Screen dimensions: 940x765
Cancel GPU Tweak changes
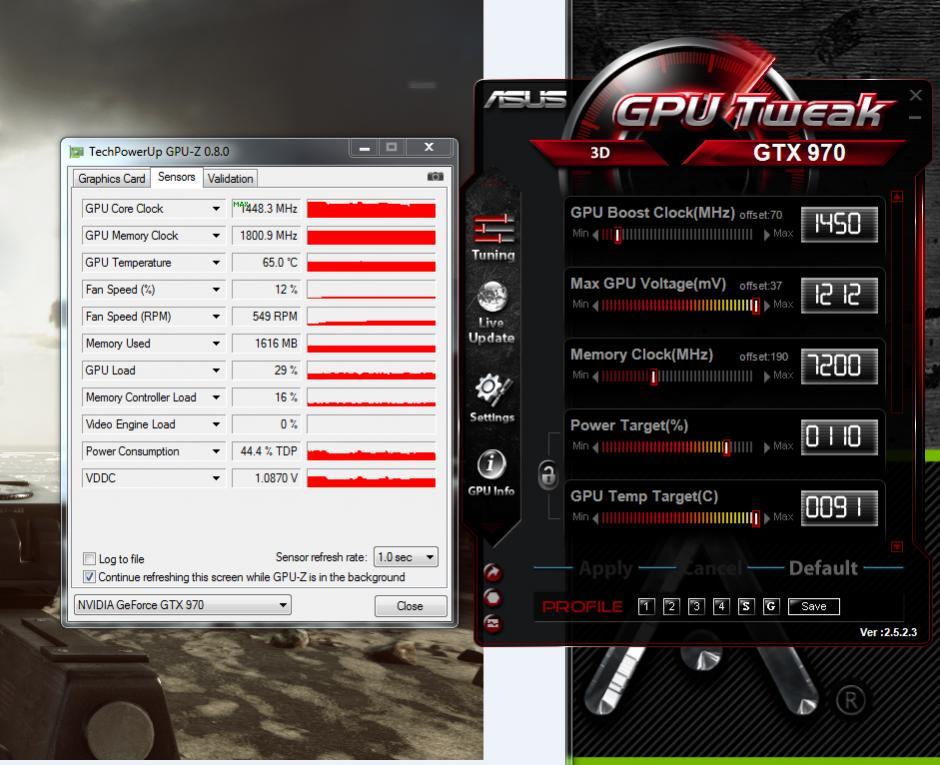click(x=712, y=568)
